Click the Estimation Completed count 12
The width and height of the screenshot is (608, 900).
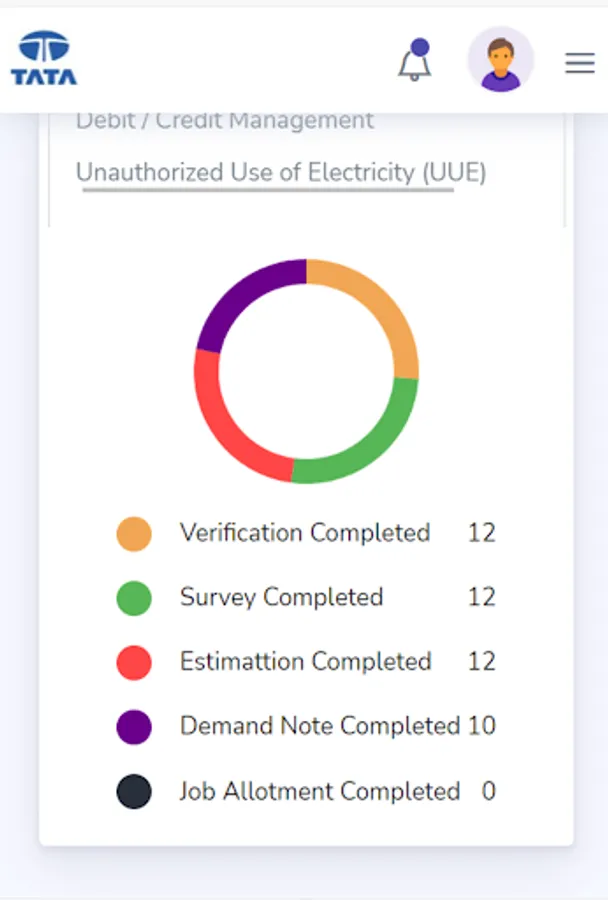coord(481,662)
